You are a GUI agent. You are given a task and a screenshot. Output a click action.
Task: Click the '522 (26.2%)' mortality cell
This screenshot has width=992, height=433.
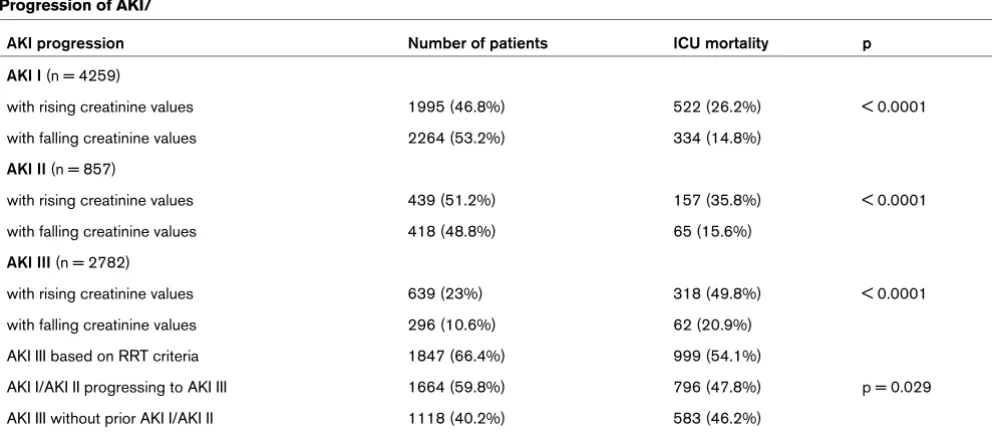pos(717,107)
